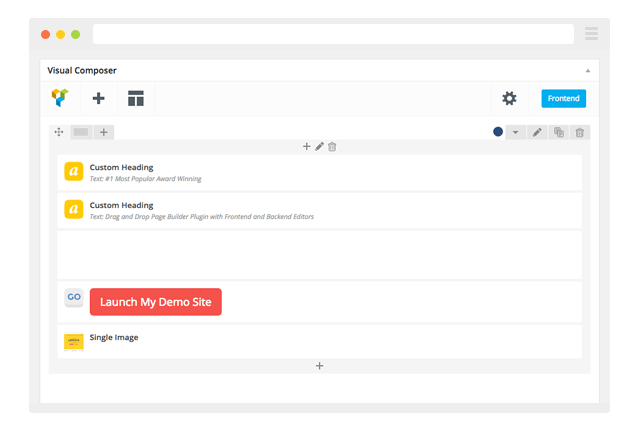Viewport: 640px width, 430px height.
Task: Click the empty element block below headings
Action: [x=319, y=255]
